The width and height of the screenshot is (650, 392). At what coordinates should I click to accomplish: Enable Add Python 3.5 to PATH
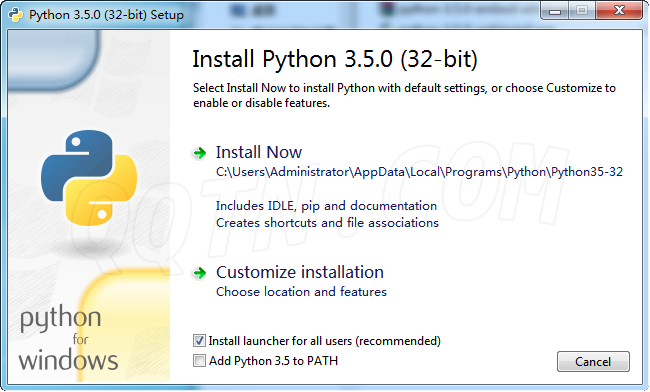pos(199,361)
